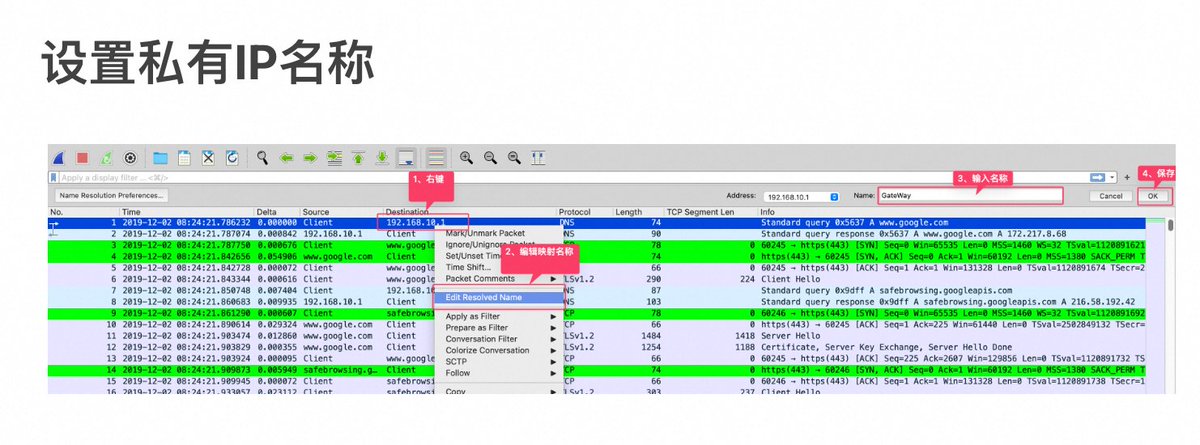1200x445 pixels.
Task: Click the zoom out icon
Action: coord(490,158)
